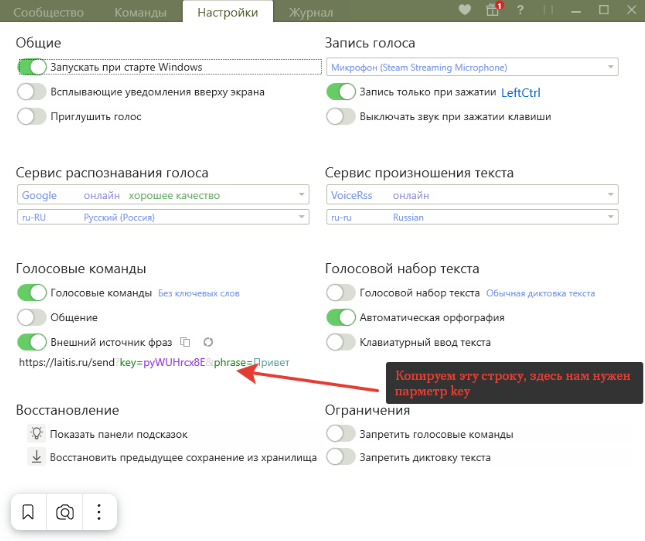The width and height of the screenshot is (645, 541).
Task: Open VoiceRss speech service dropdown
Action: (x=472, y=195)
